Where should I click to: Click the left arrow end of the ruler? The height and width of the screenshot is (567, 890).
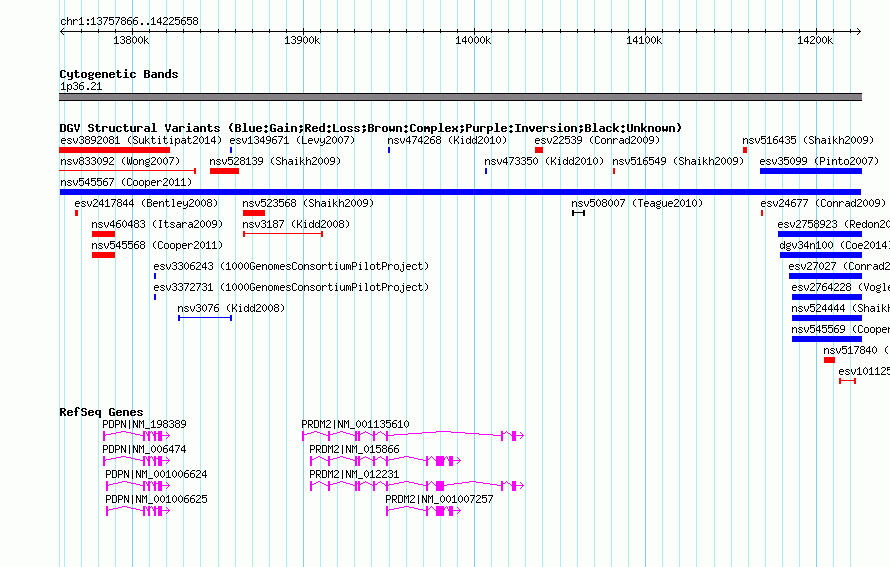pos(62,31)
